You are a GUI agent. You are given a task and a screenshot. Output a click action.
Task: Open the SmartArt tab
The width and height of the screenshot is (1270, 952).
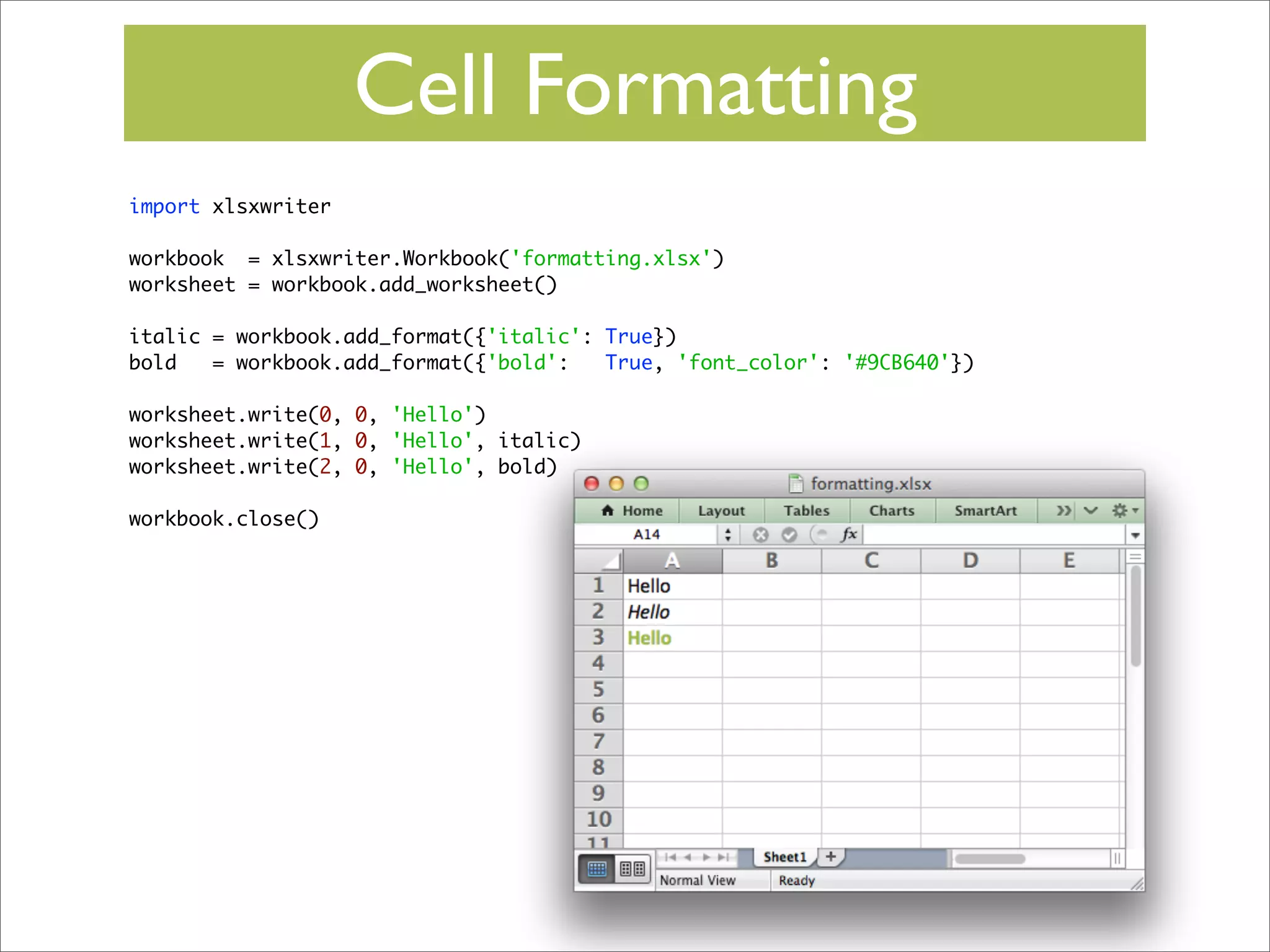pos(985,511)
